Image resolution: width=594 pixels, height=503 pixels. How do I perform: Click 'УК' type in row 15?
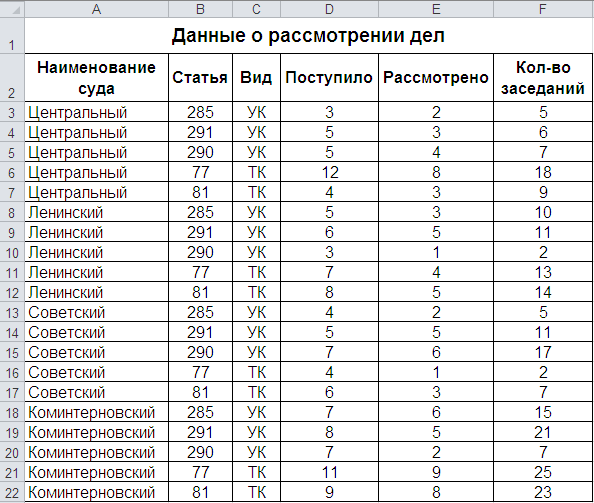(256, 352)
